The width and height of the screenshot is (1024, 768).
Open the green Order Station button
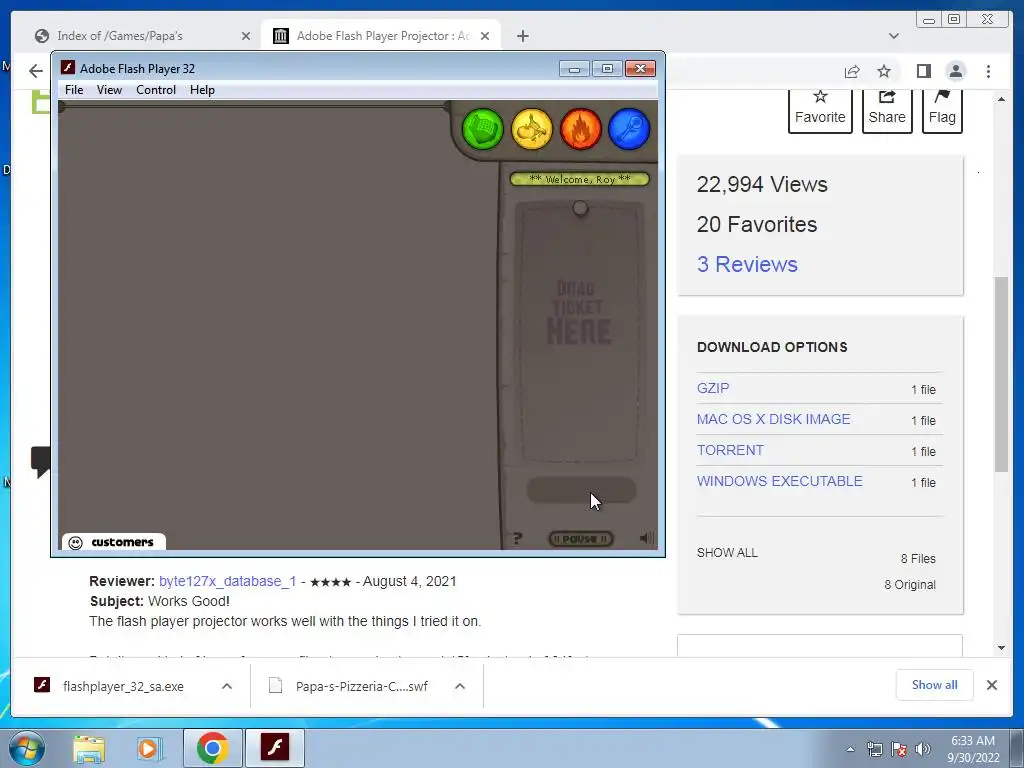pos(483,129)
